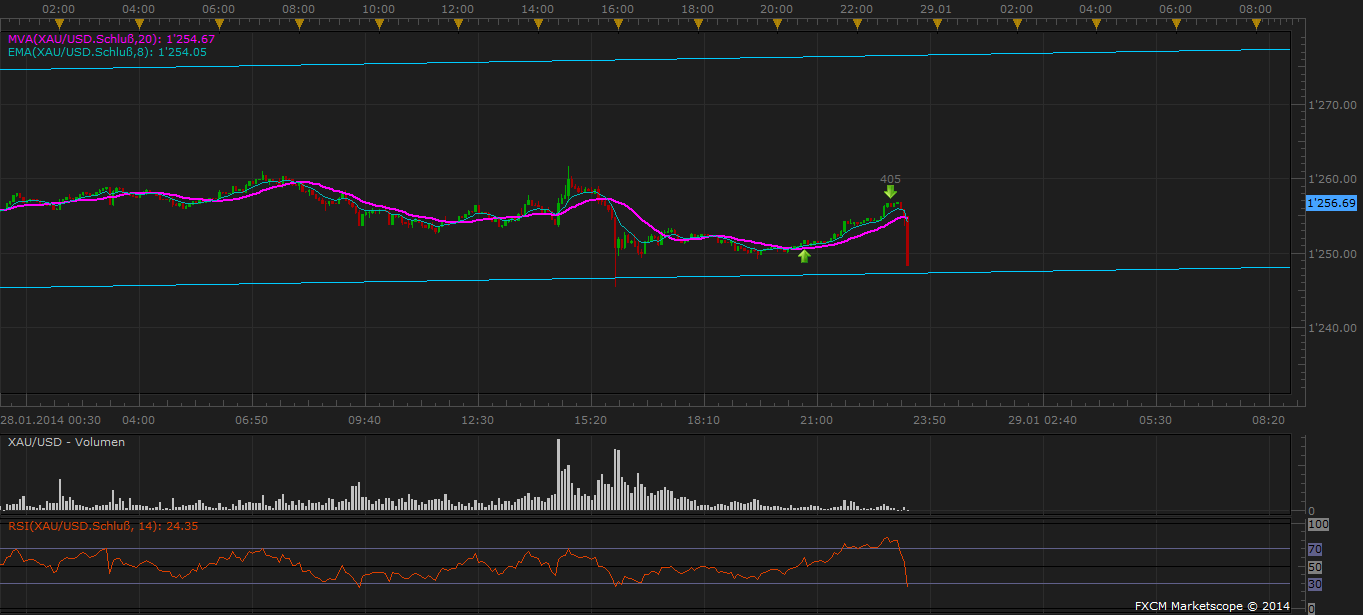This screenshot has height=615, width=1363.
Task: Click the large red candle at chart end
Action: (x=906, y=242)
